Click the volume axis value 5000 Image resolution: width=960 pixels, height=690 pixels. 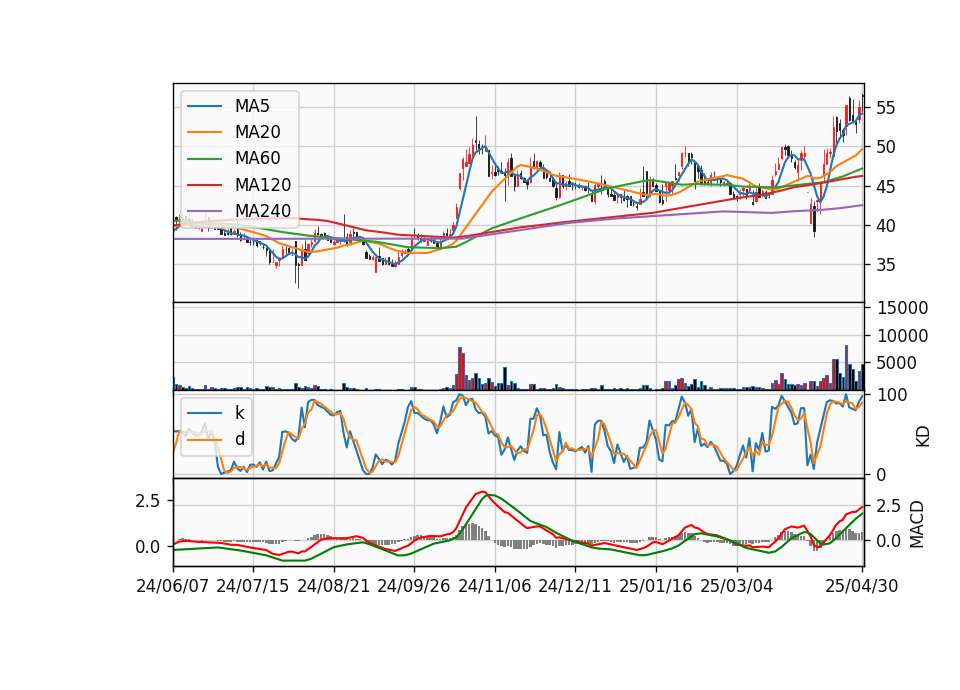coord(897,363)
